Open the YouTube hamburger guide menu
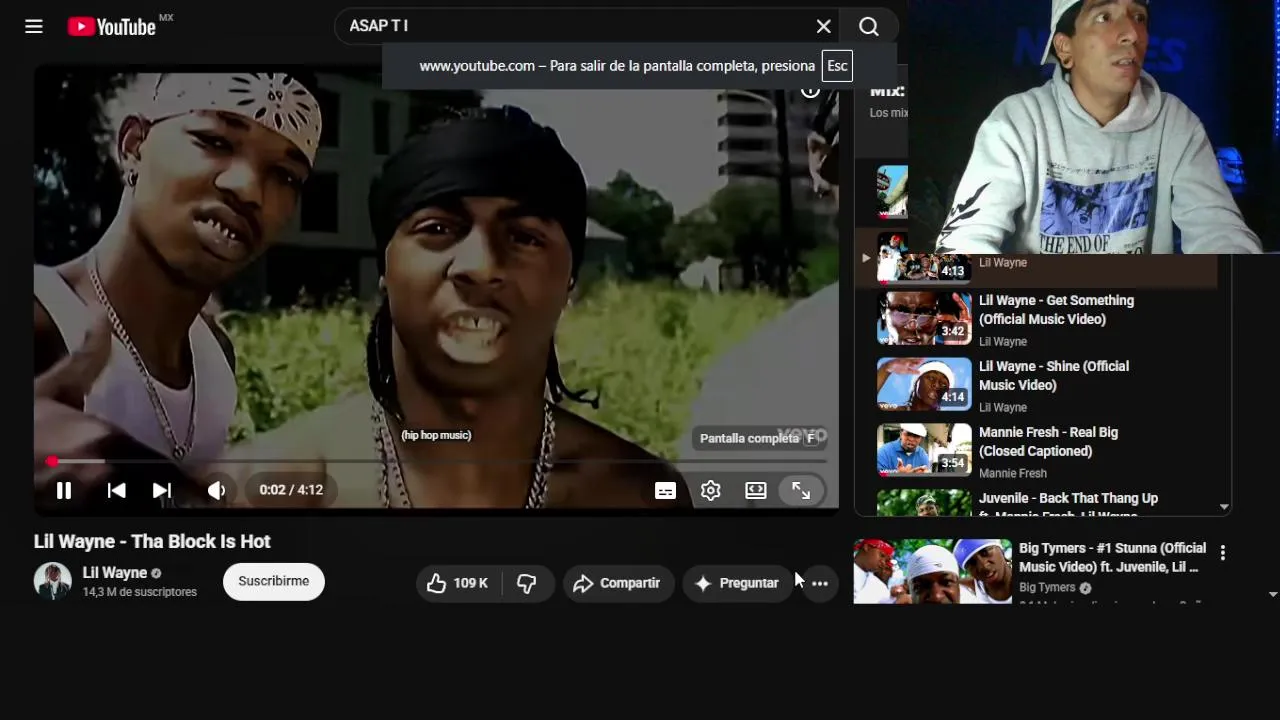The width and height of the screenshot is (1280, 720). (34, 27)
